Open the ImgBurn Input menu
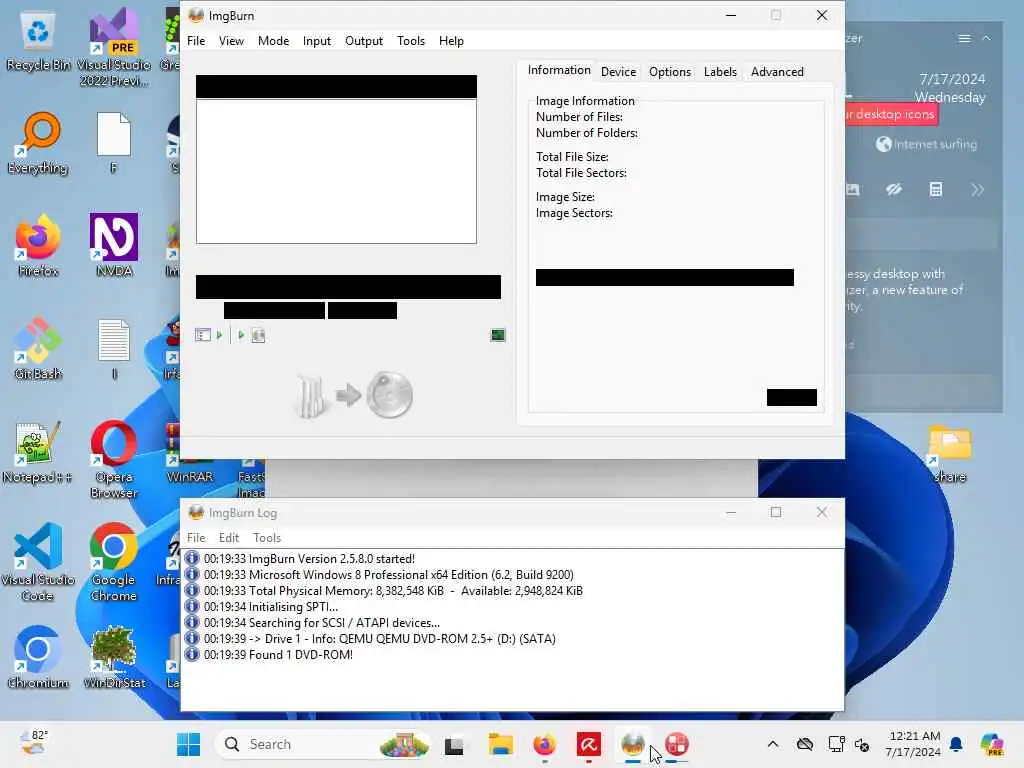The height and width of the screenshot is (768, 1024). [317, 40]
